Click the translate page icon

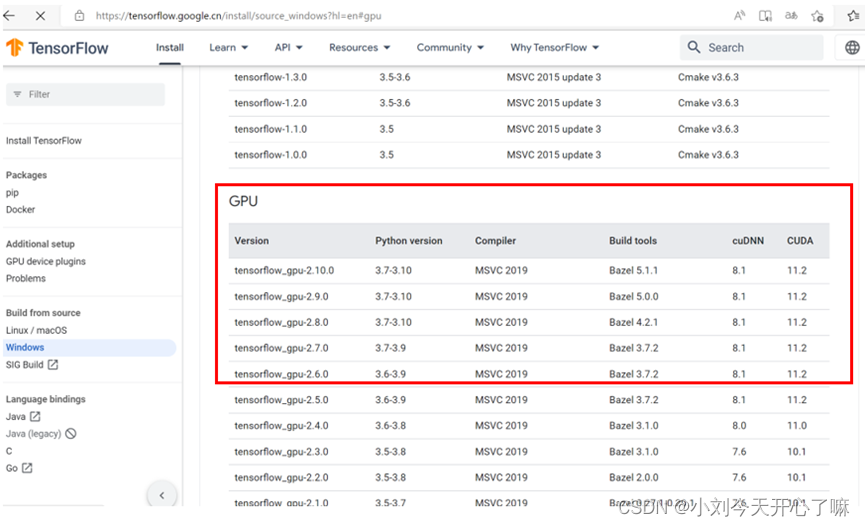point(791,15)
